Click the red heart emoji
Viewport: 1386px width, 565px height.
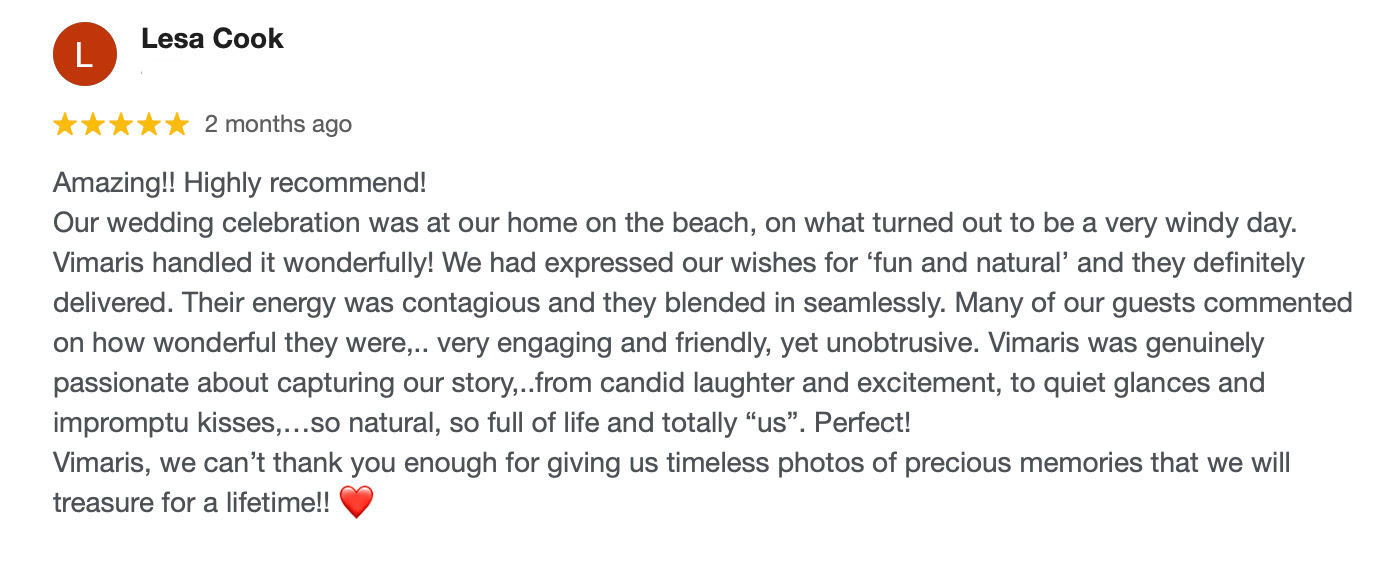point(356,502)
